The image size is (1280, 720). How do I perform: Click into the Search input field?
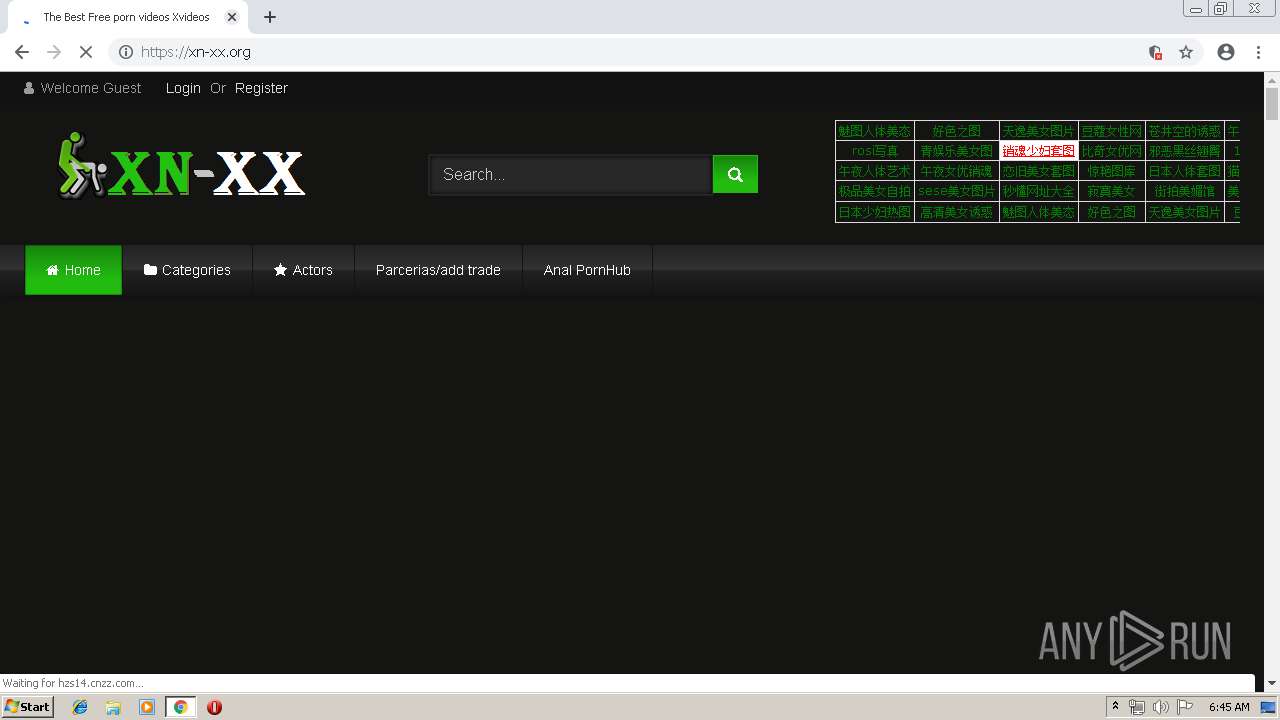pyautogui.click(x=570, y=174)
